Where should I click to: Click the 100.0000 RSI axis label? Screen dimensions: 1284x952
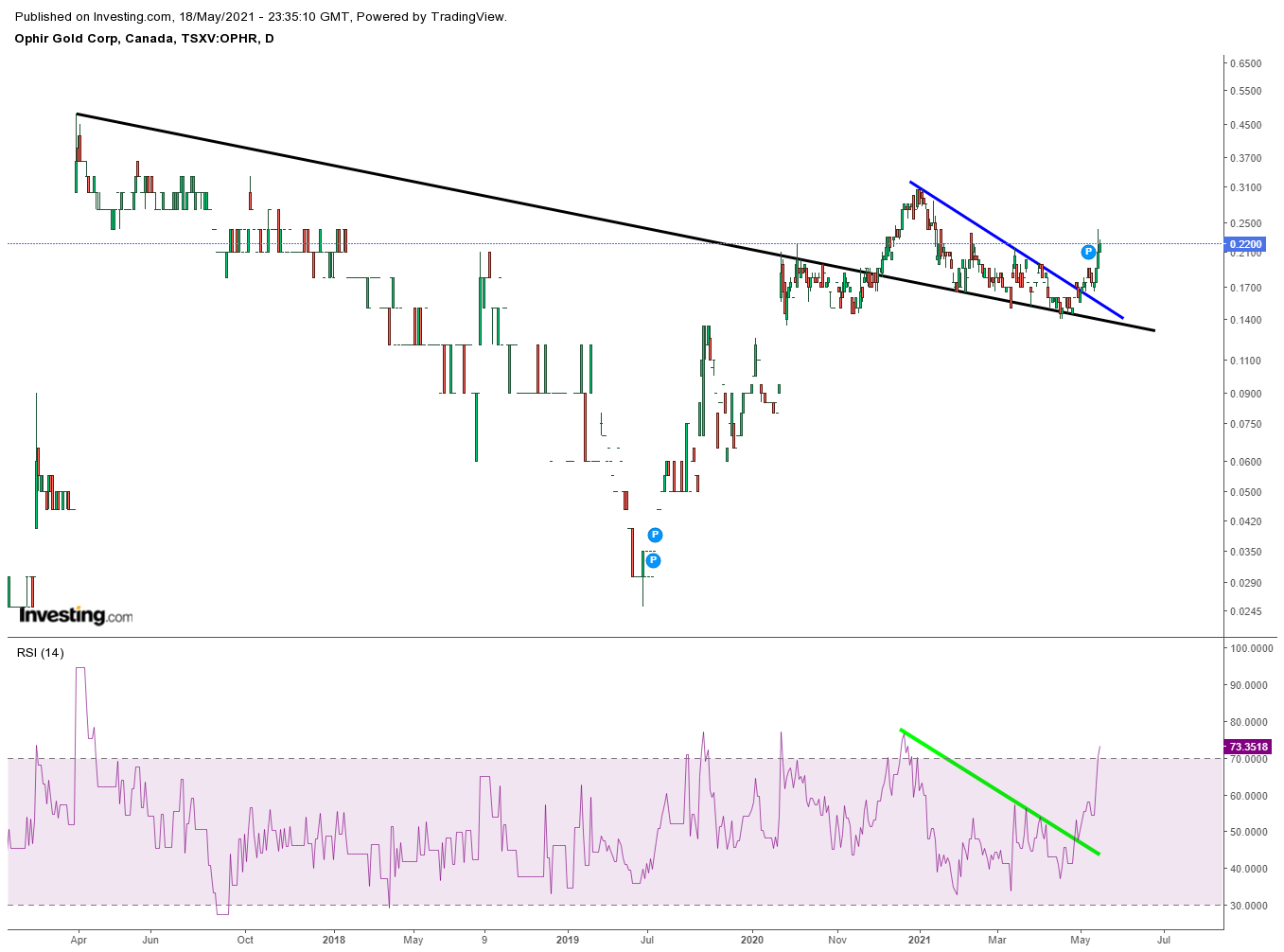tap(1251, 648)
